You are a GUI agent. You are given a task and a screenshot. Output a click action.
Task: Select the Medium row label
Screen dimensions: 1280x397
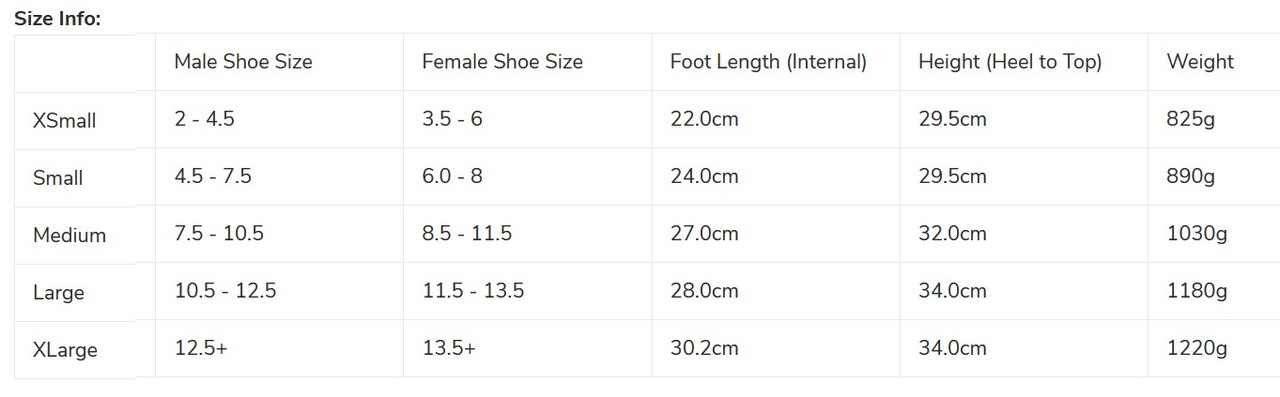[69, 236]
